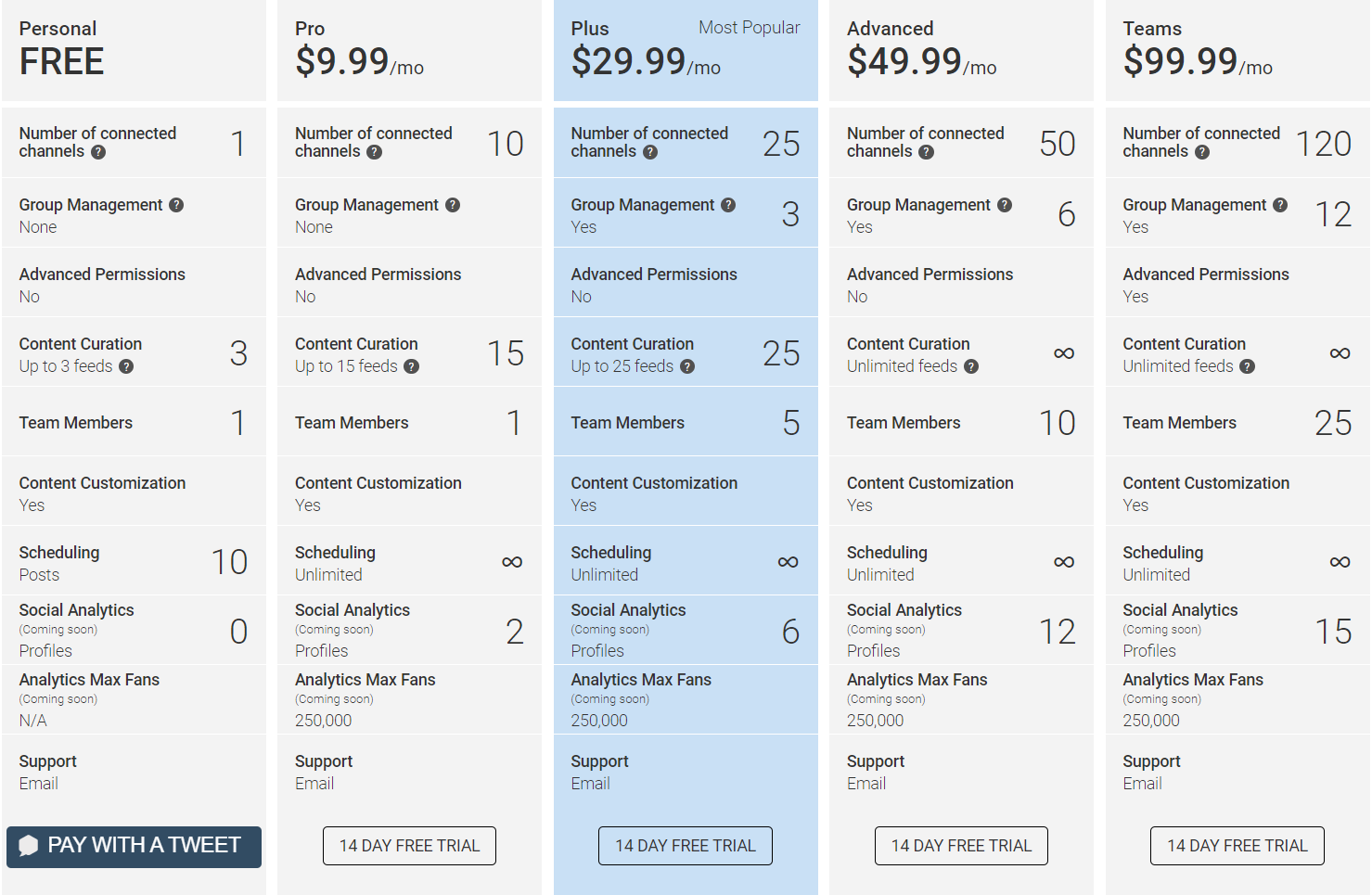Open Group Management help icon in Personal plan
The height and width of the screenshot is (895, 1372).
[176, 205]
